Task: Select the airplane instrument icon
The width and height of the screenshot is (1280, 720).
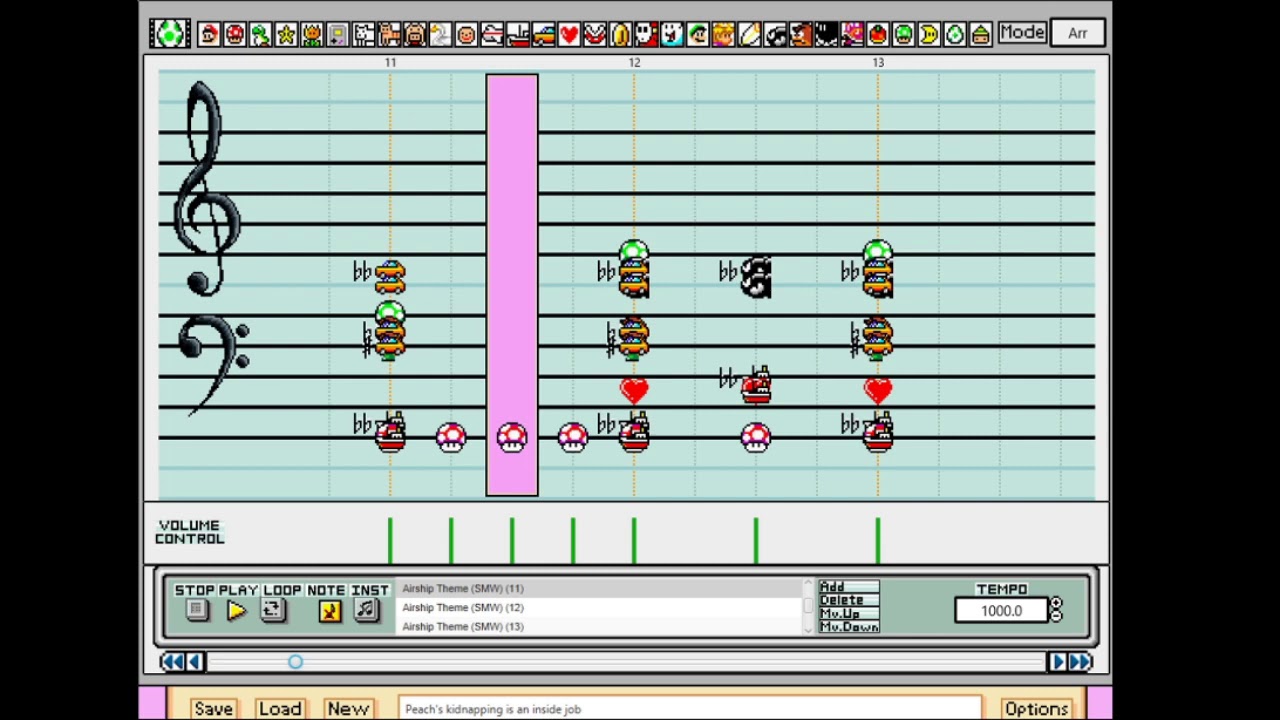Action: (492, 35)
